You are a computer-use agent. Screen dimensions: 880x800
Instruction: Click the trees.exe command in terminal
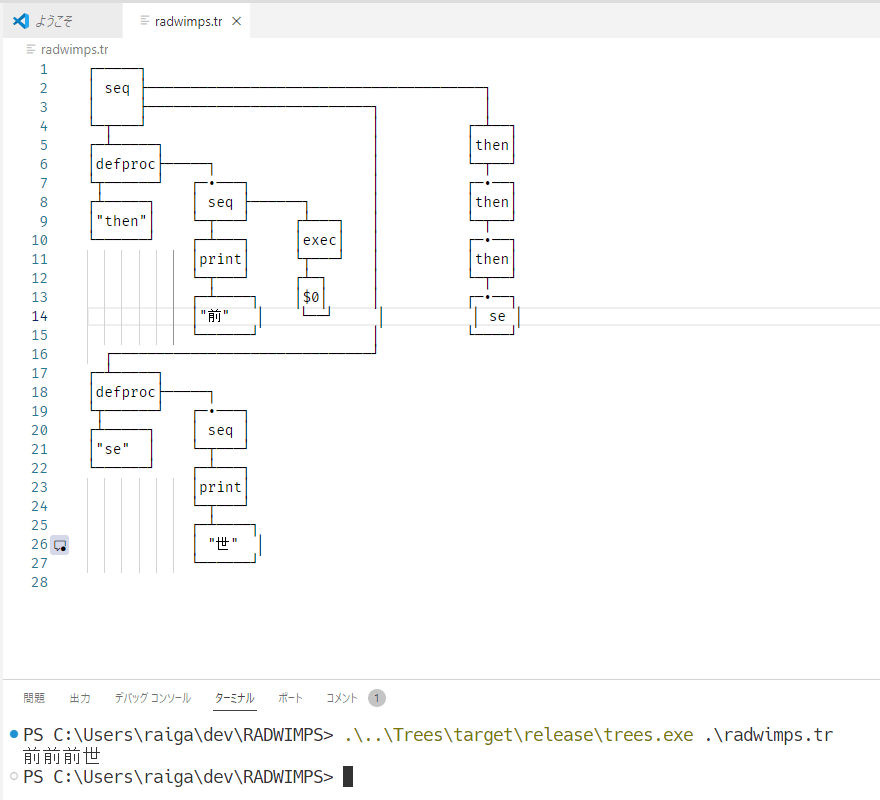[519, 735]
